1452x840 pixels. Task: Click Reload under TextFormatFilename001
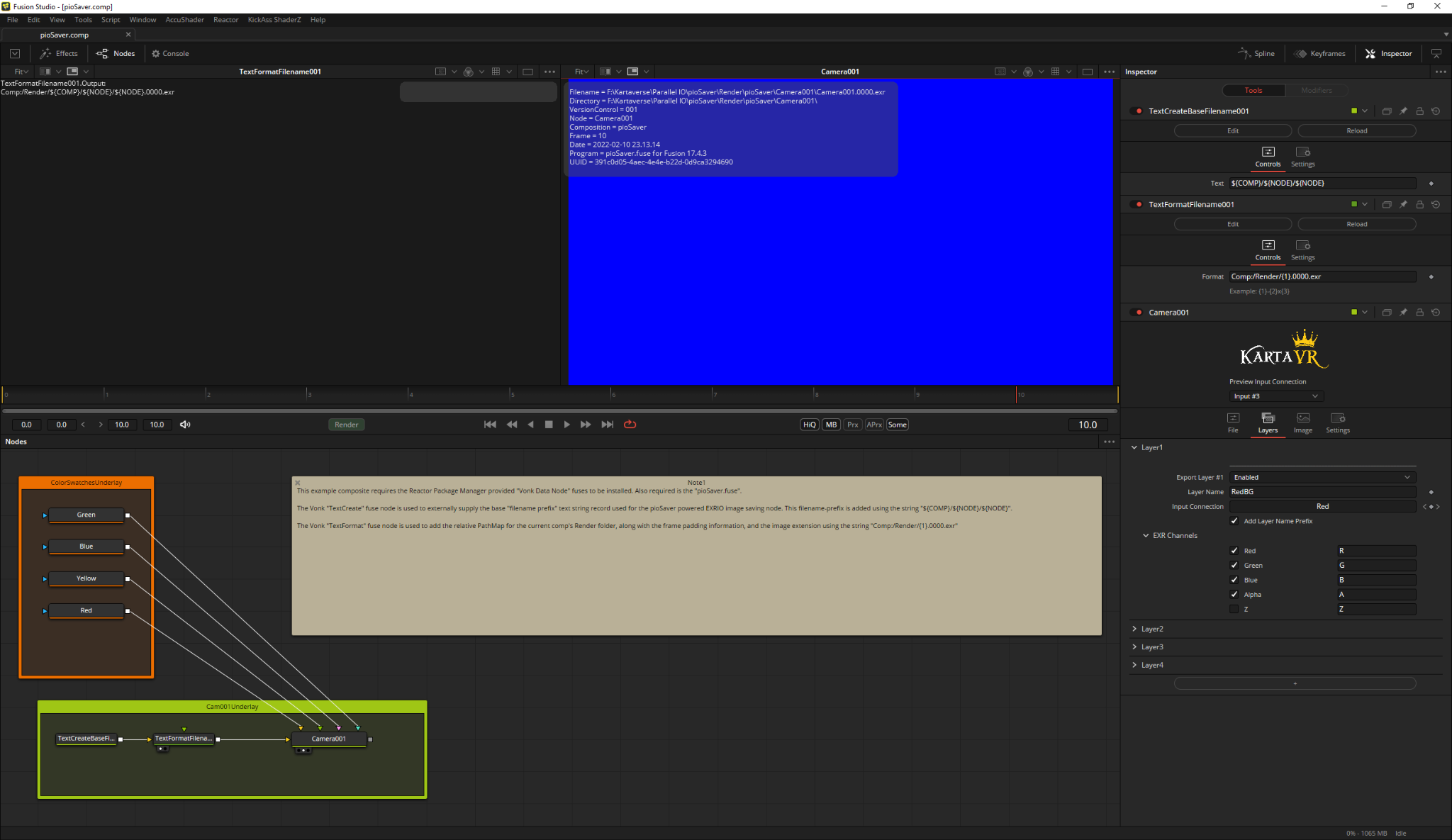click(x=1356, y=224)
